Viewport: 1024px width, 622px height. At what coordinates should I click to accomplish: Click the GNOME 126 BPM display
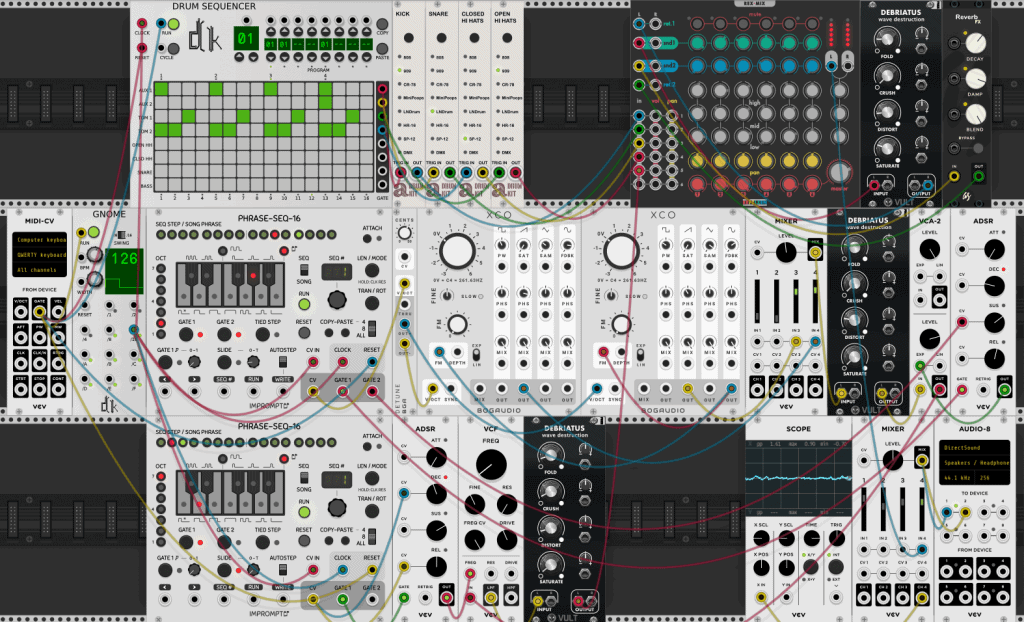[124, 270]
